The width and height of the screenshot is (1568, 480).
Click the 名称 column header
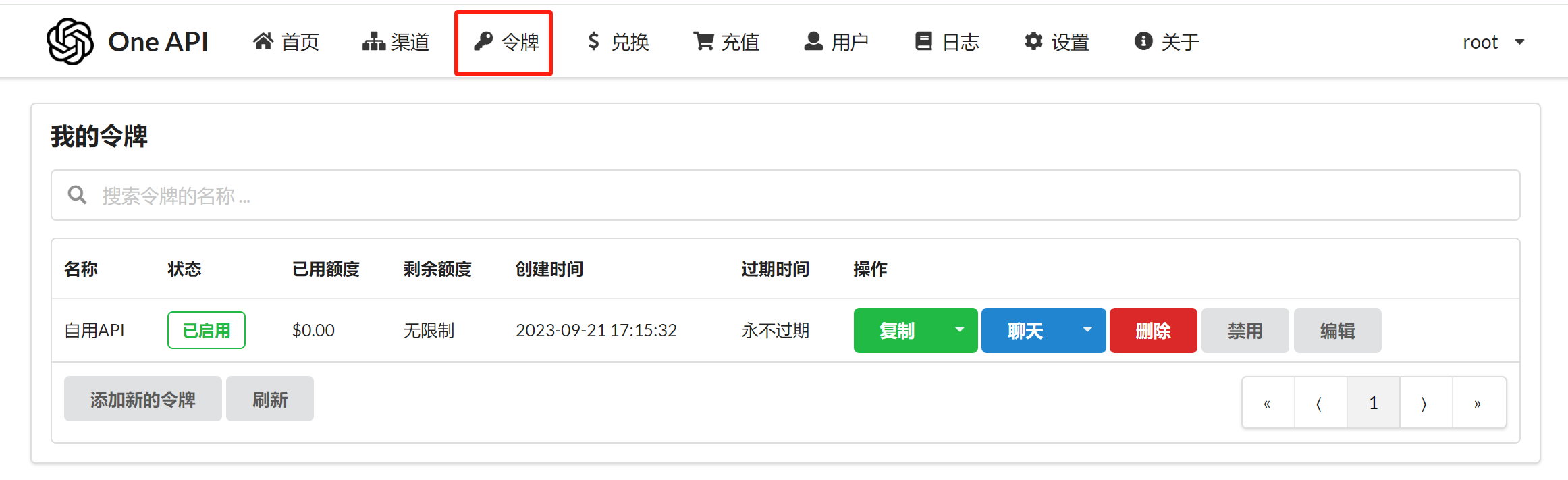click(81, 269)
